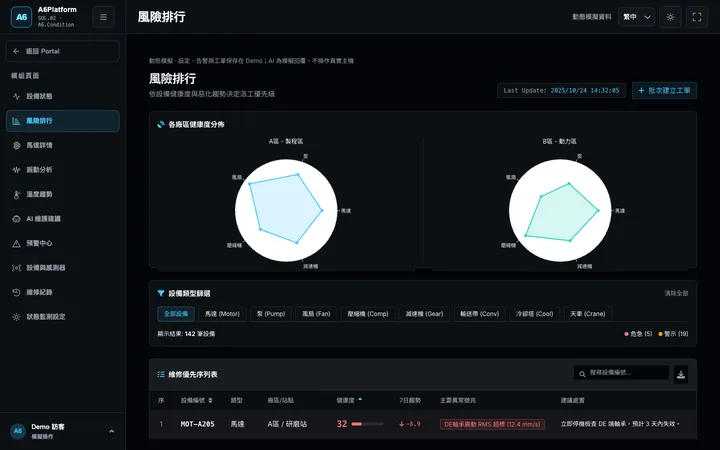Open 馬達詳情 sidebar page
This screenshot has width=720, height=450.
(63, 145)
